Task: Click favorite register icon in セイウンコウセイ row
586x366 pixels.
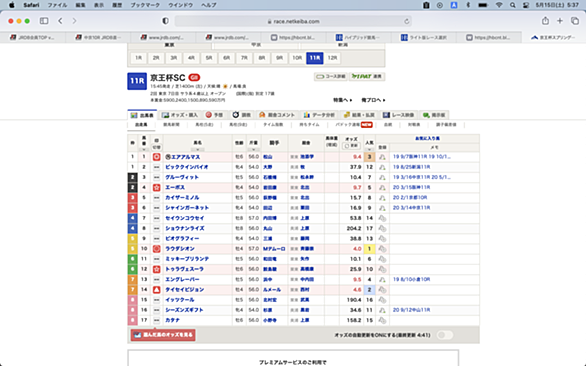Action: [x=382, y=218]
